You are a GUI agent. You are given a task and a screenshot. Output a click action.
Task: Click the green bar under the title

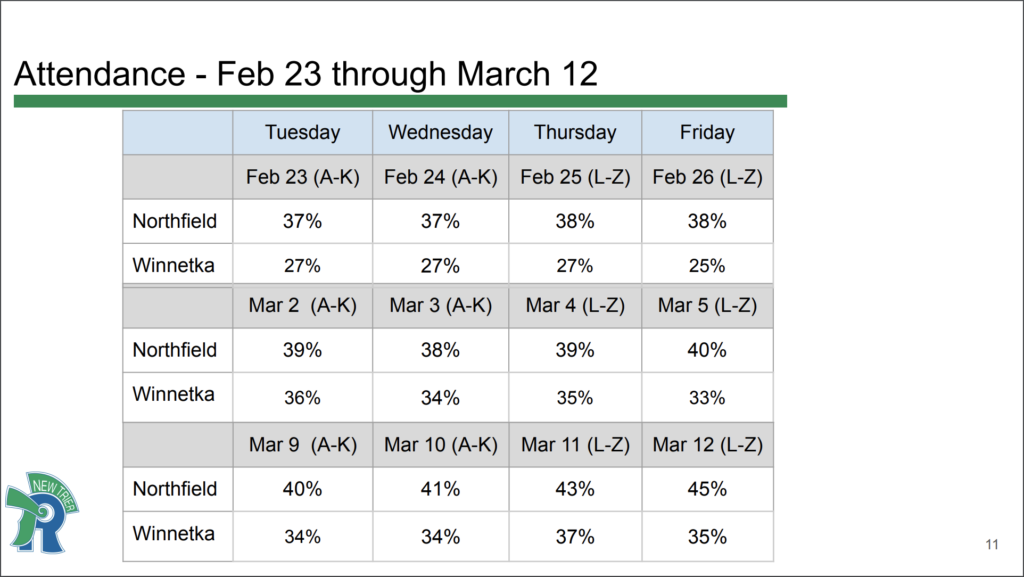pos(400,101)
